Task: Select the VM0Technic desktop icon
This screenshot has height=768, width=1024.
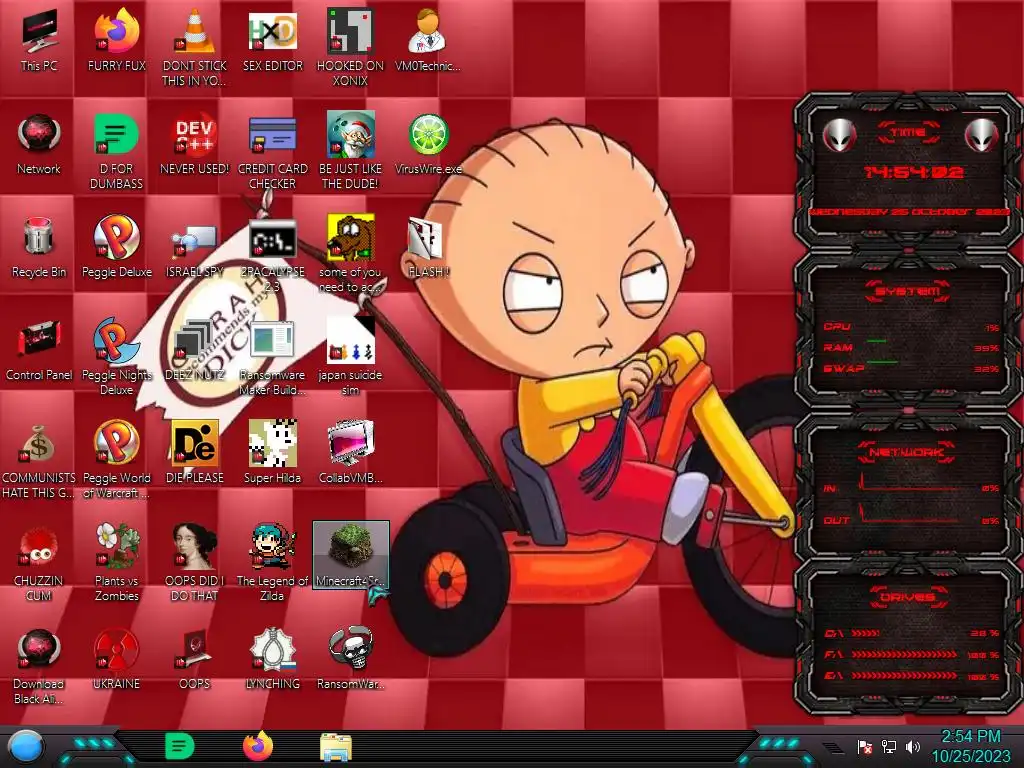Action: click(x=428, y=40)
